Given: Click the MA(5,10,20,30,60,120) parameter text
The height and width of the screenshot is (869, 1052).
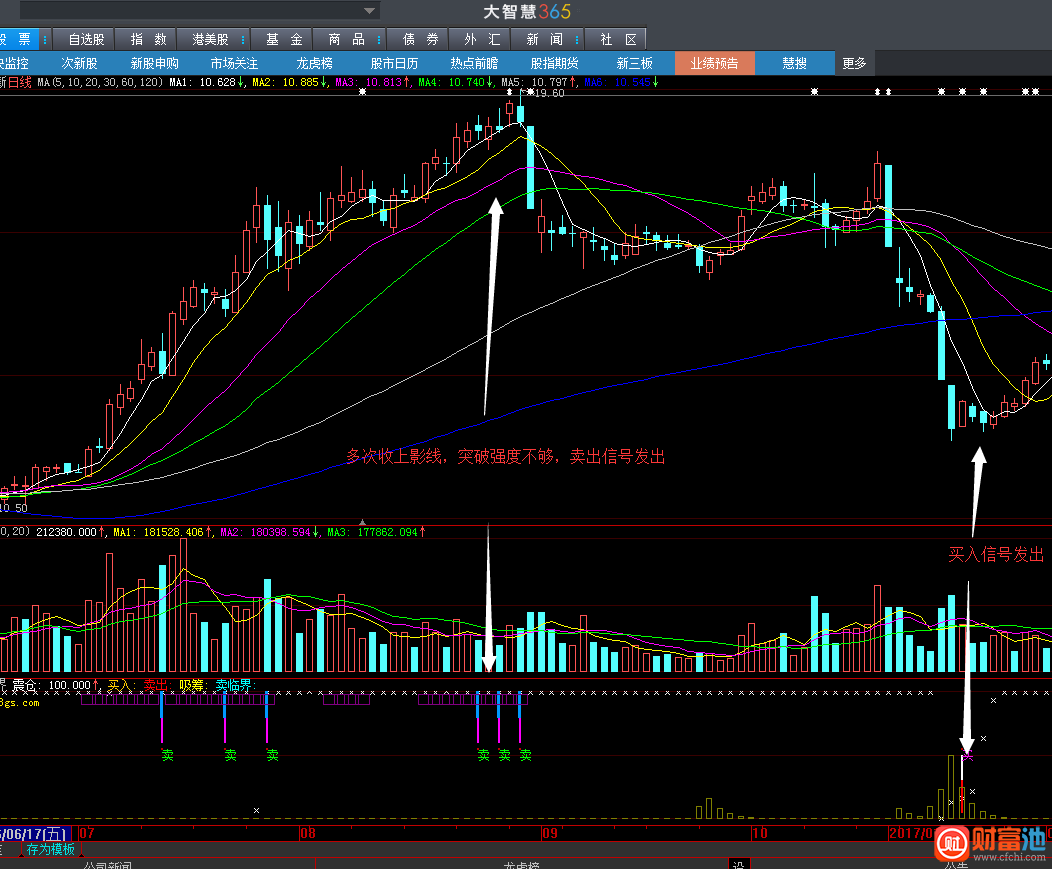Looking at the screenshot, I should click(x=100, y=82).
